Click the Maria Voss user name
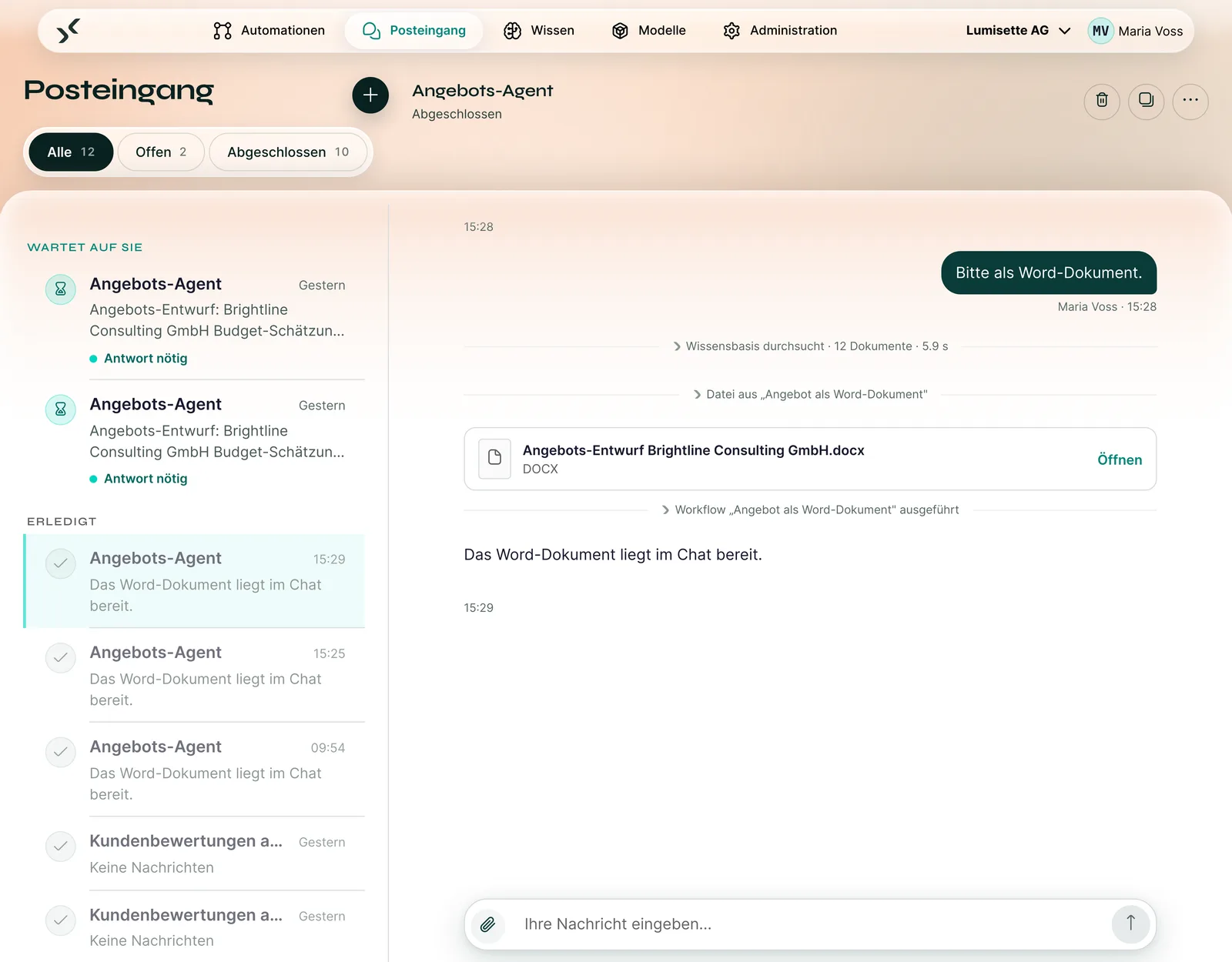This screenshot has width=1232, height=962. [1150, 31]
